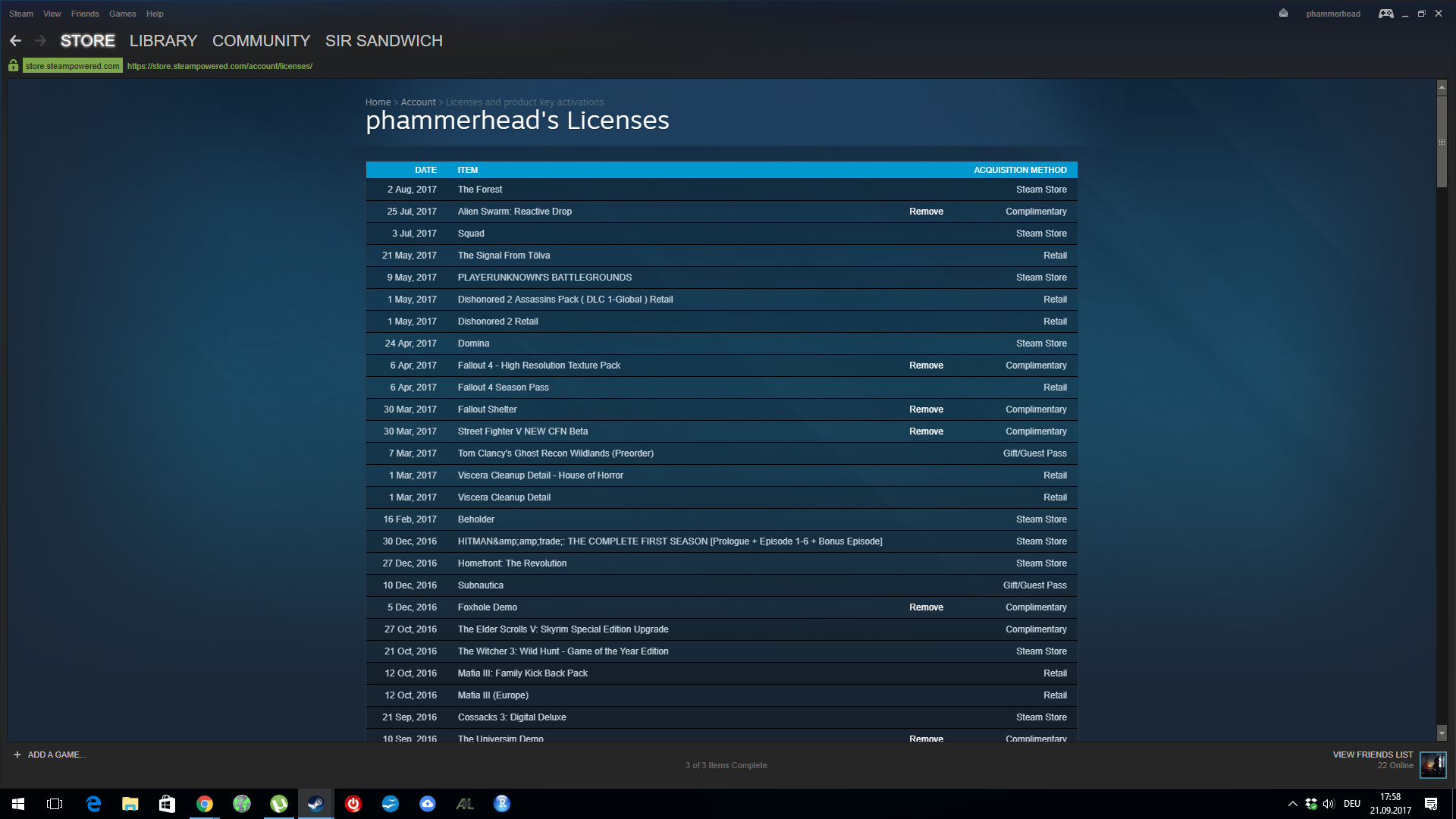The image size is (1456, 819).
Task: Click the Steam taskbar icon
Action: coord(315,804)
